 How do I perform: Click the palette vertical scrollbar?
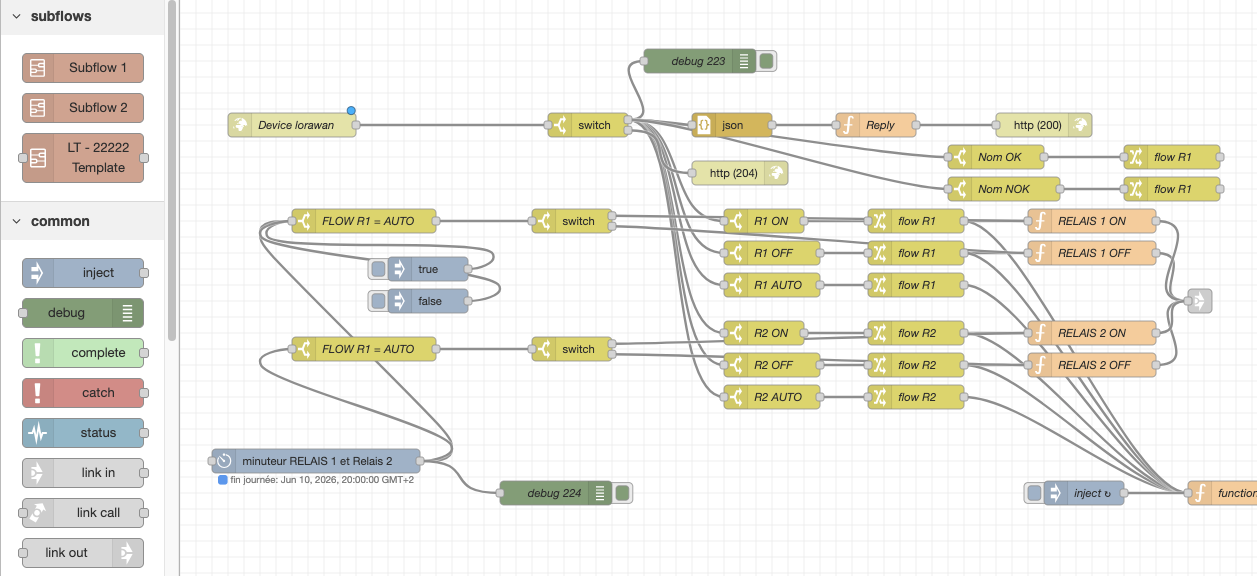tap(172, 170)
